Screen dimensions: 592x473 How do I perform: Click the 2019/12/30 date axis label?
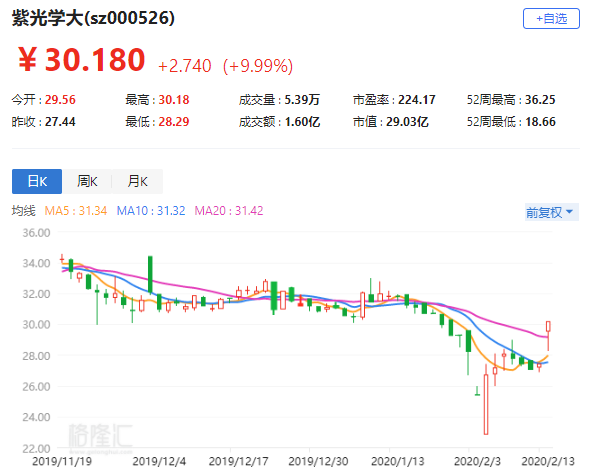[318, 461]
